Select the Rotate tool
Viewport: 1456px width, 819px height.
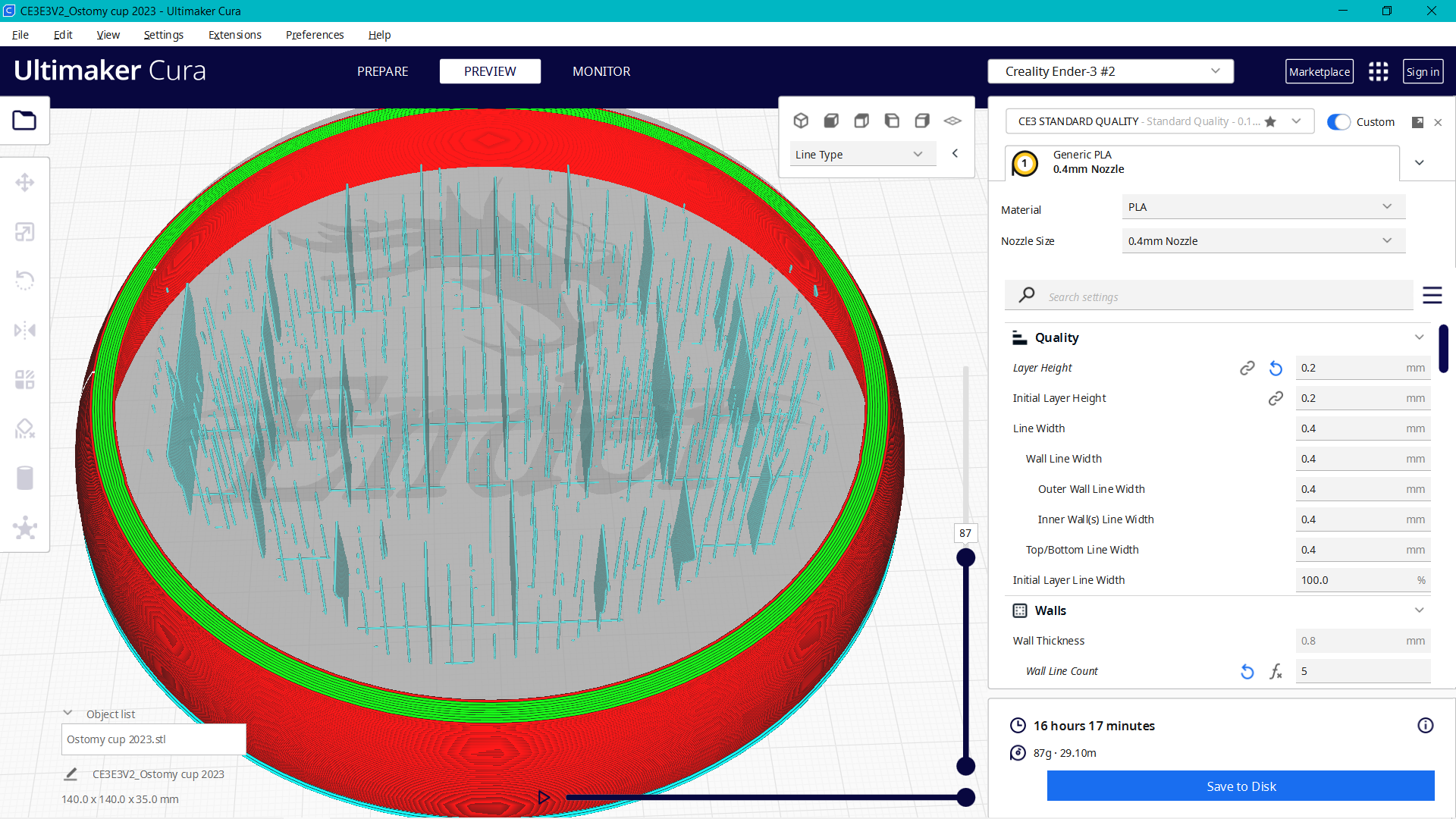pyautogui.click(x=24, y=281)
